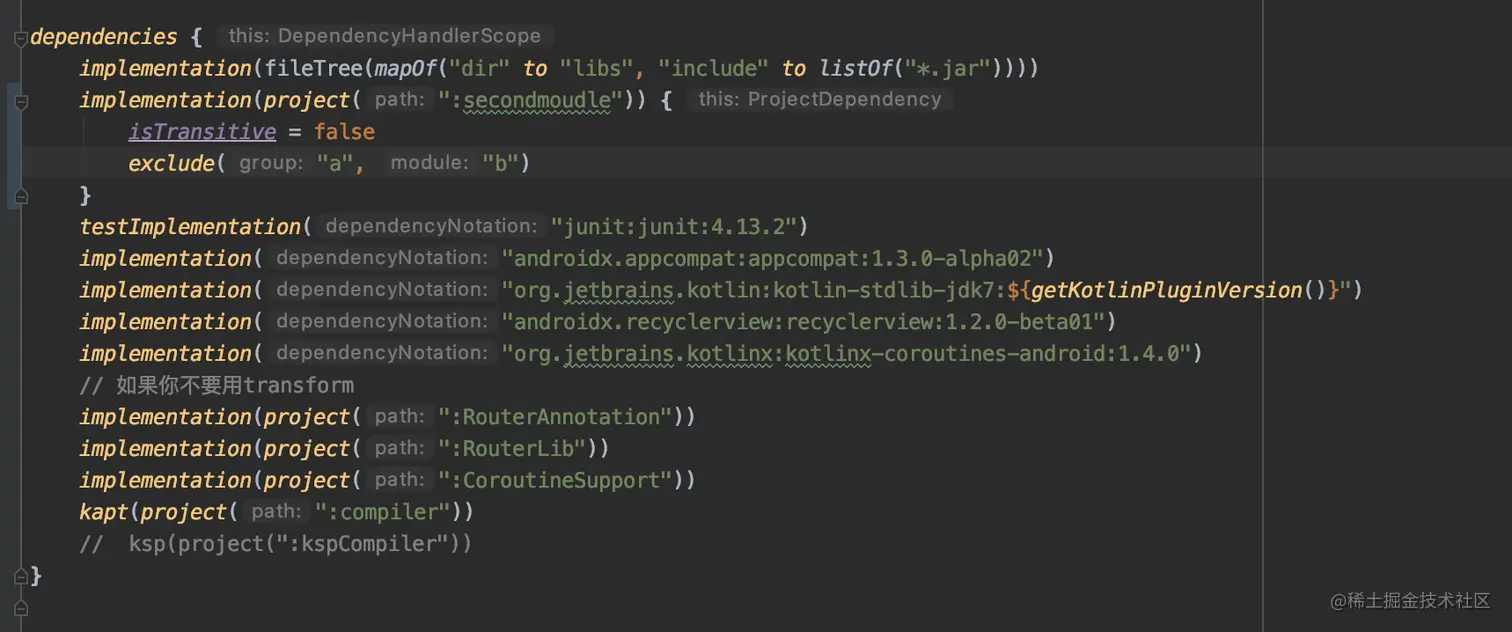Click dependencyNotation hint on the junit line
Screen dimensions: 1512x632
[x=430, y=226]
